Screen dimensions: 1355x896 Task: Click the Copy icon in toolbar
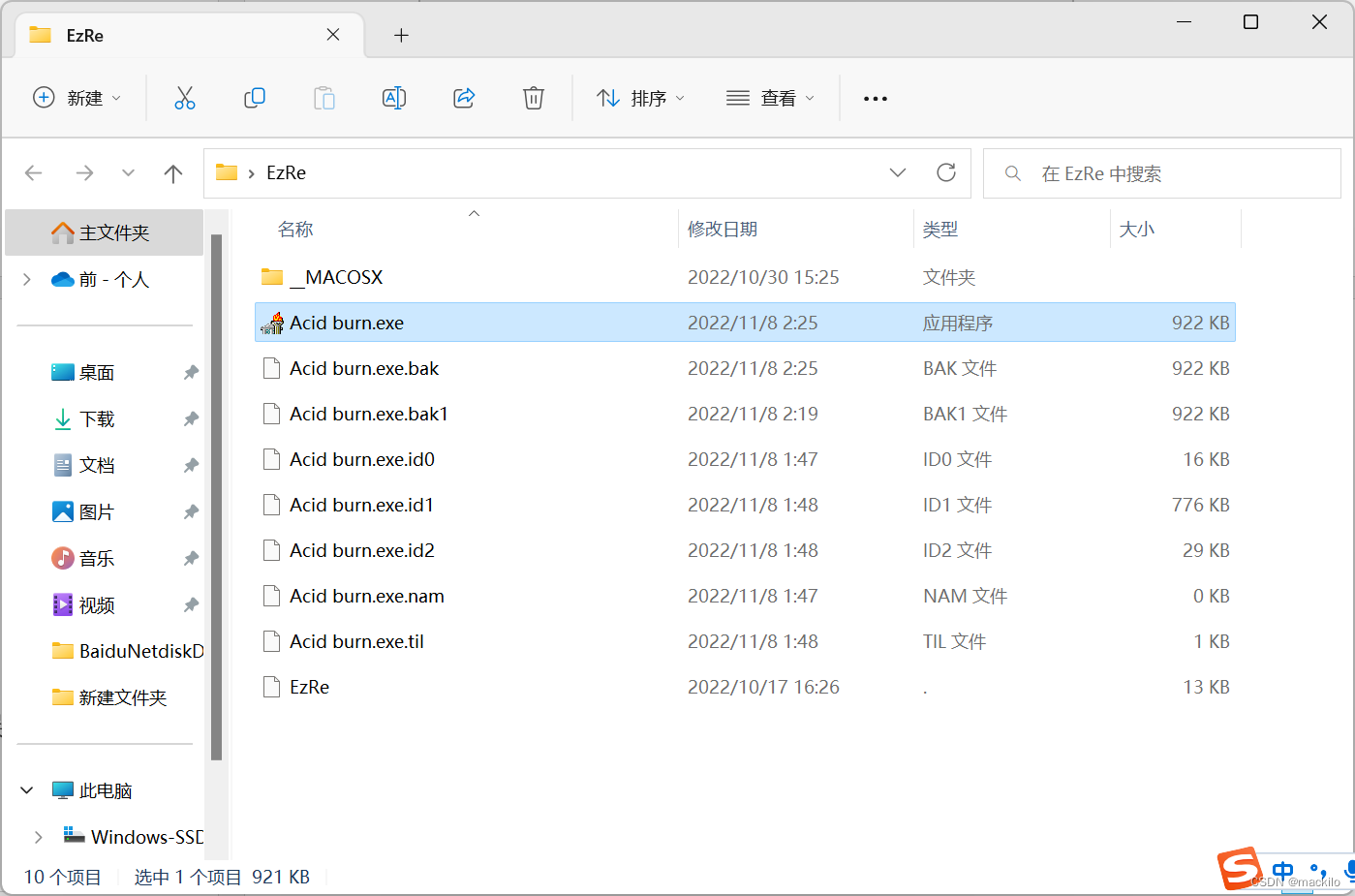(255, 98)
